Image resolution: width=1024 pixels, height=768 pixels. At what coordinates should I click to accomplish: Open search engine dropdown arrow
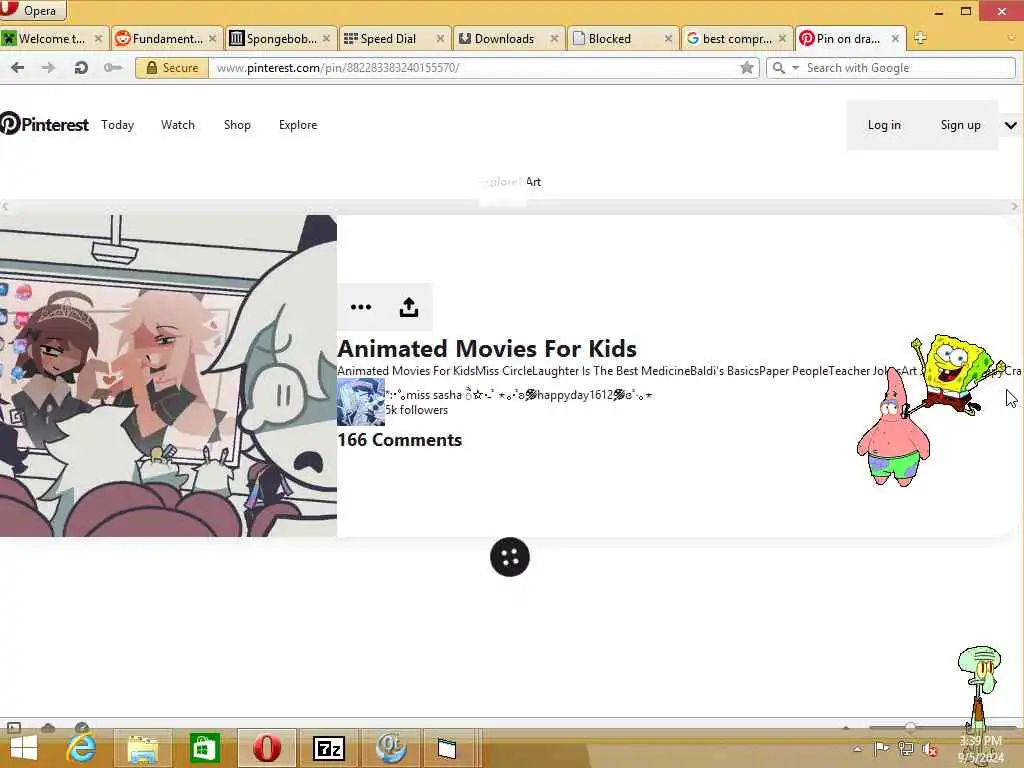click(x=795, y=67)
